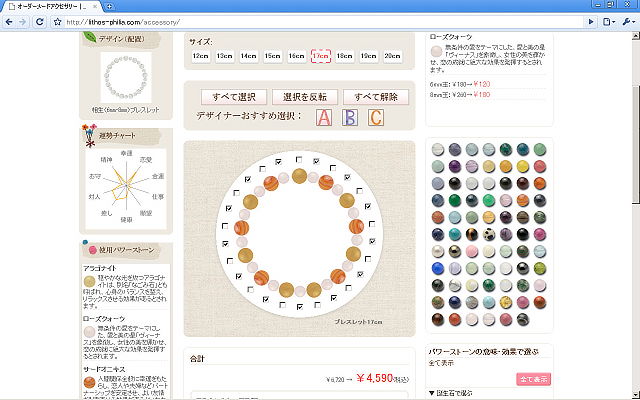Click the すべて選択 button

[233, 97]
